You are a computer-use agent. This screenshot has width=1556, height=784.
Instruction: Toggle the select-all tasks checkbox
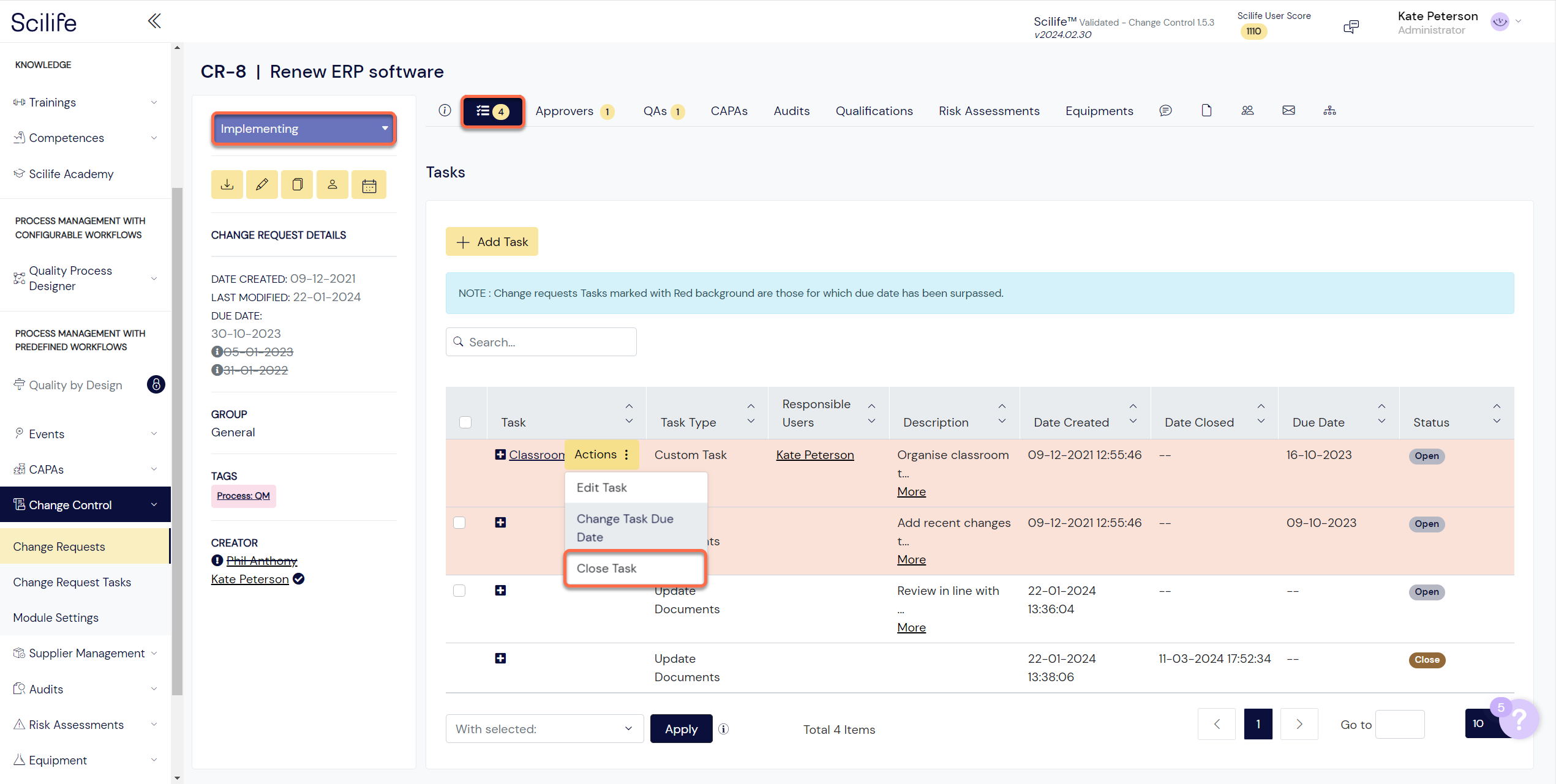(465, 422)
